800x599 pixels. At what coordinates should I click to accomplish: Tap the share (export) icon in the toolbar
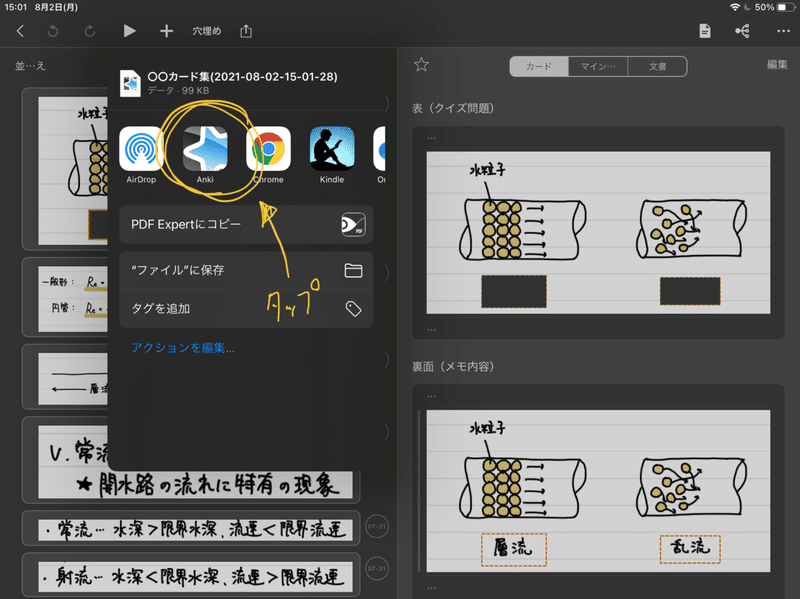[246, 31]
